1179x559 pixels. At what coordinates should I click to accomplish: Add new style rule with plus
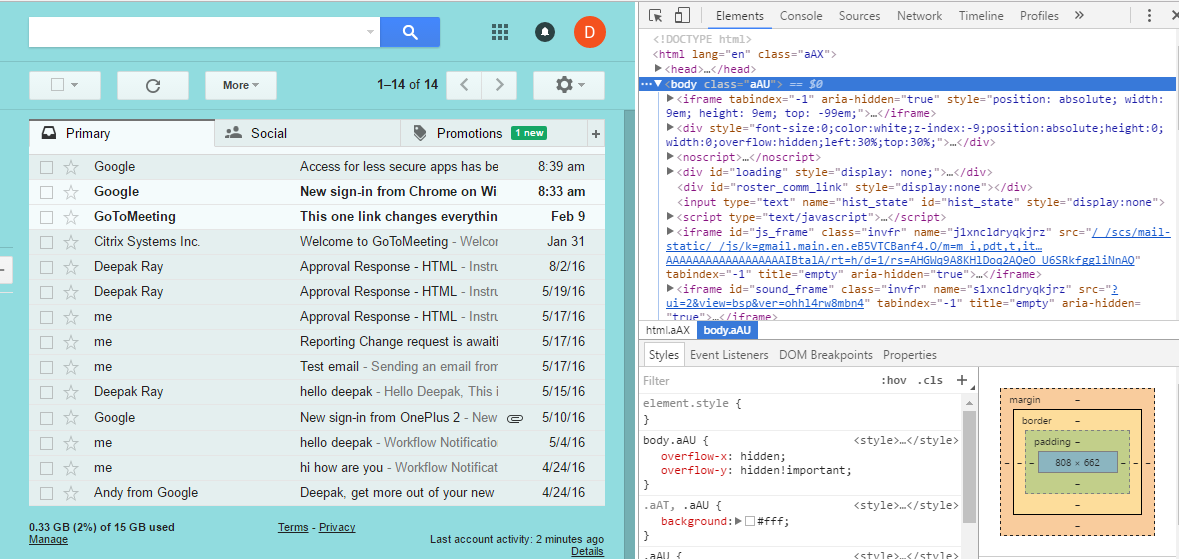961,380
